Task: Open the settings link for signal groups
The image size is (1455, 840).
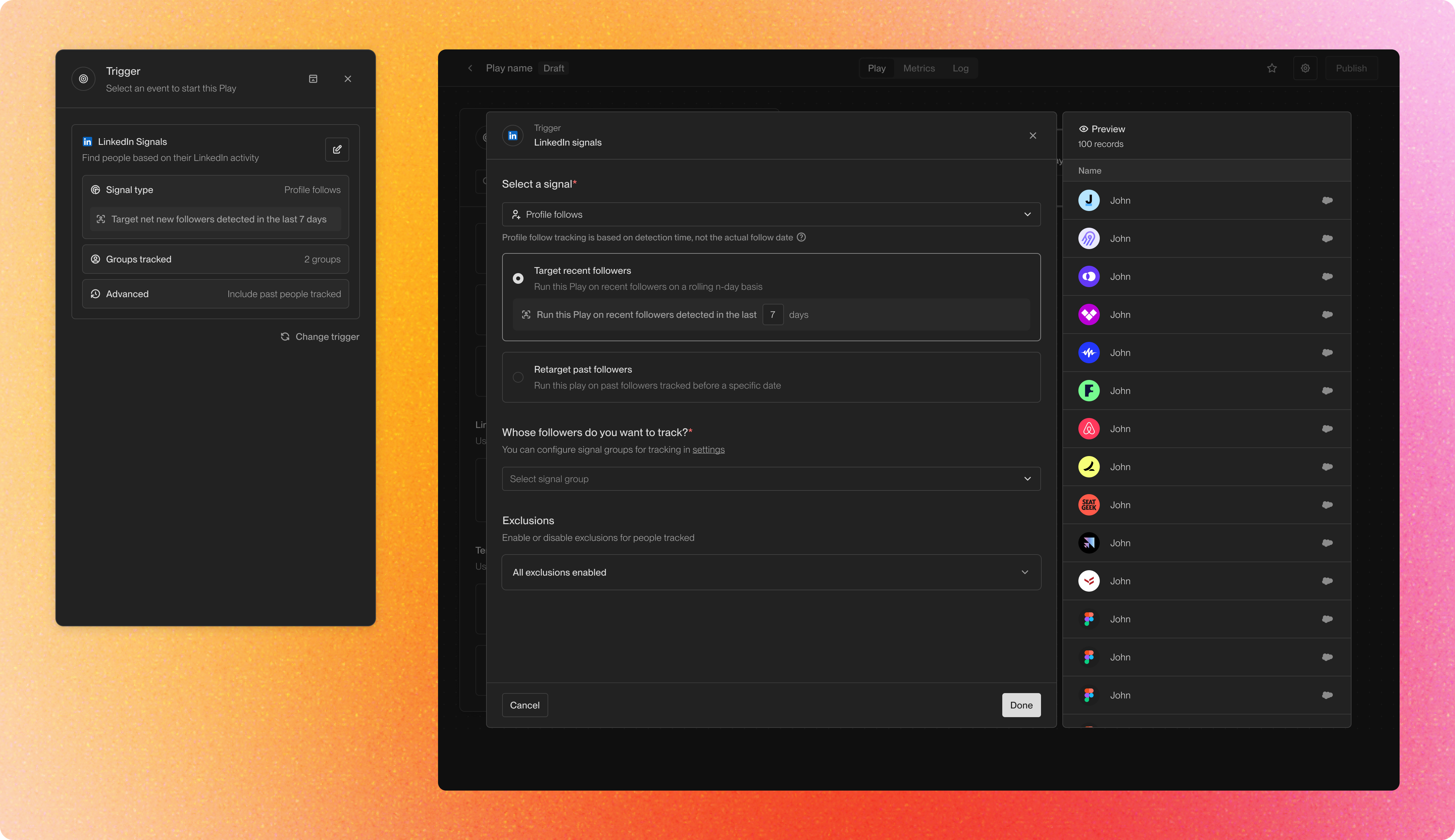Action: (708, 449)
